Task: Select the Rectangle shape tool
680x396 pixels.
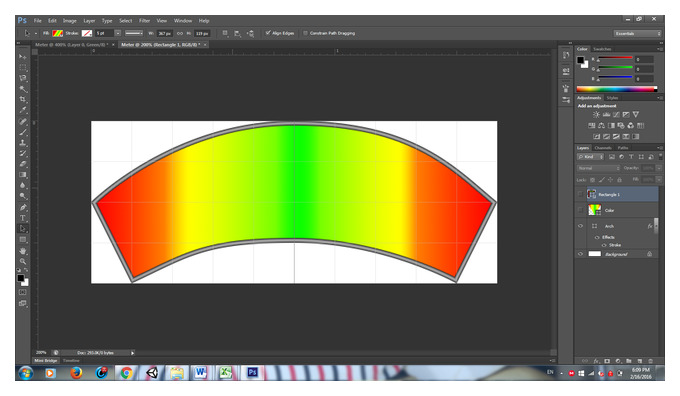Action: tap(23, 239)
